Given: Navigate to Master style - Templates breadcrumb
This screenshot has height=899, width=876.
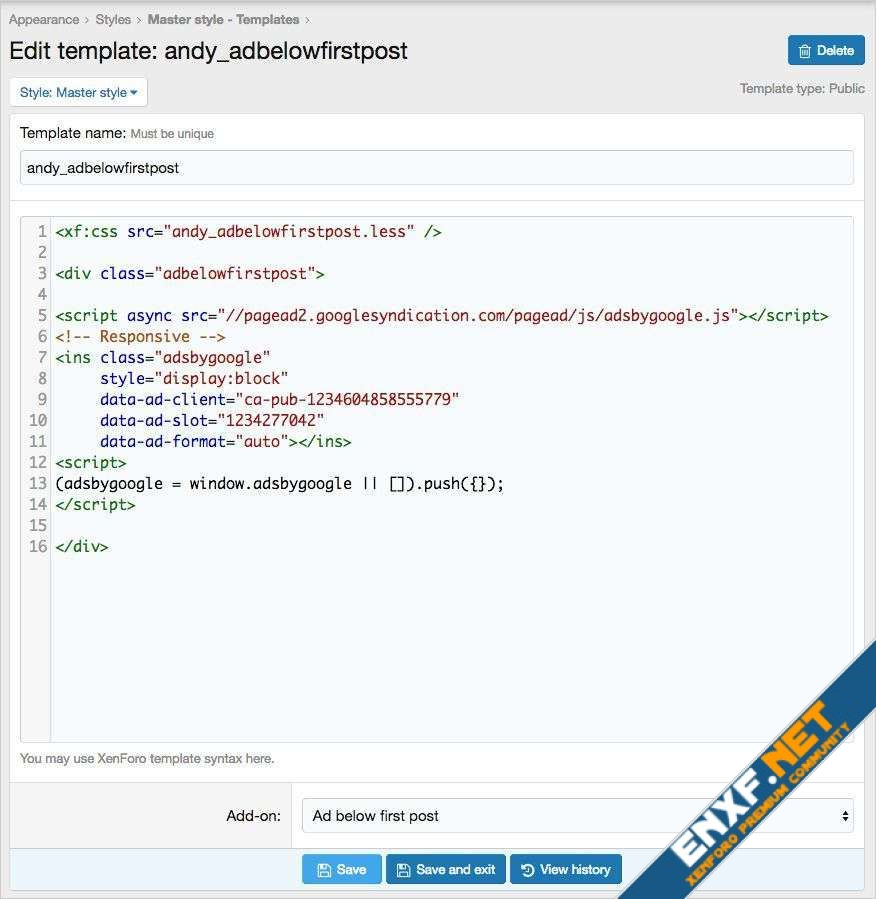Looking at the screenshot, I should (223, 19).
